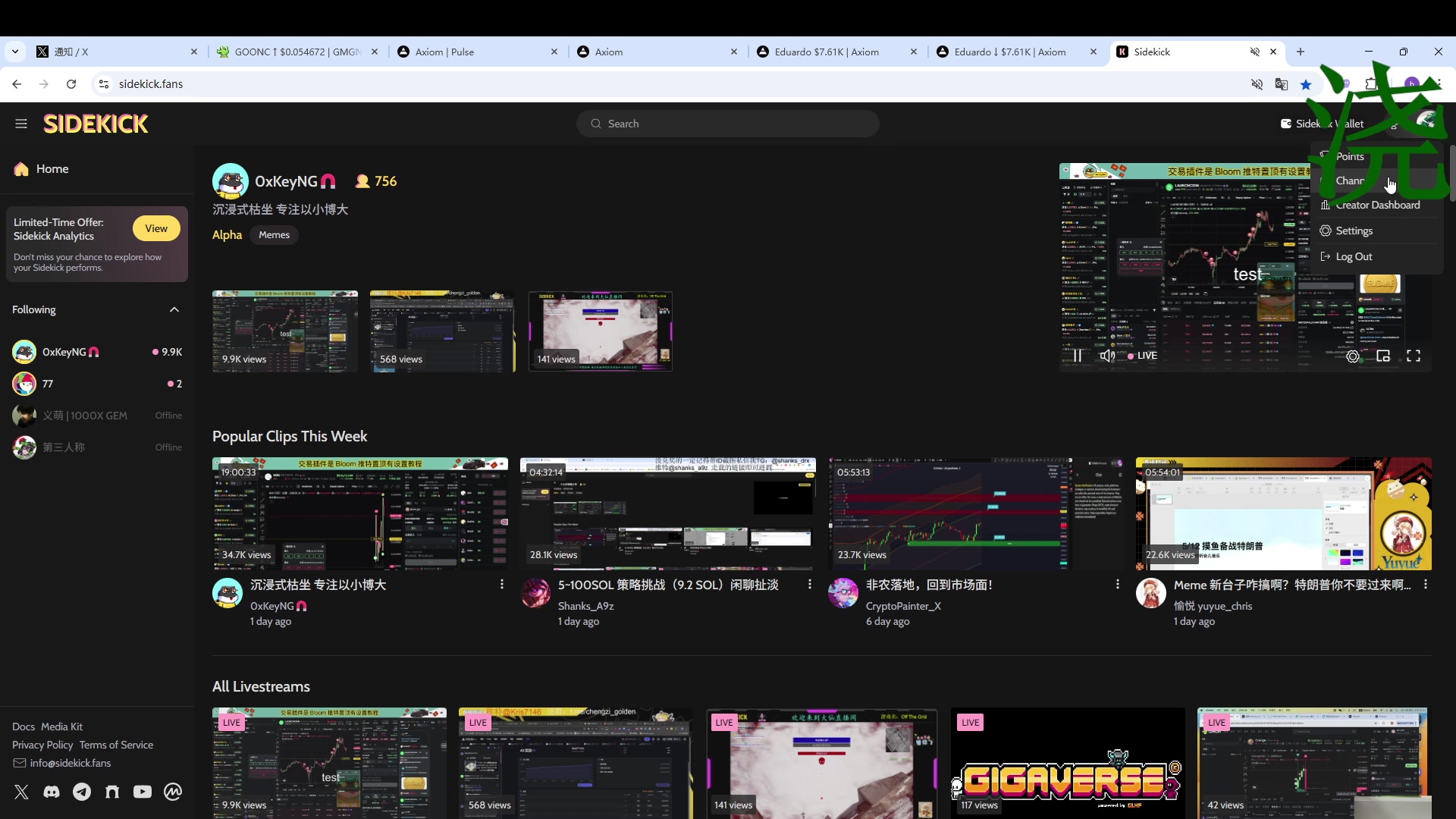The height and width of the screenshot is (819, 1456).
Task: Collapse the Following list
Action: [x=174, y=309]
